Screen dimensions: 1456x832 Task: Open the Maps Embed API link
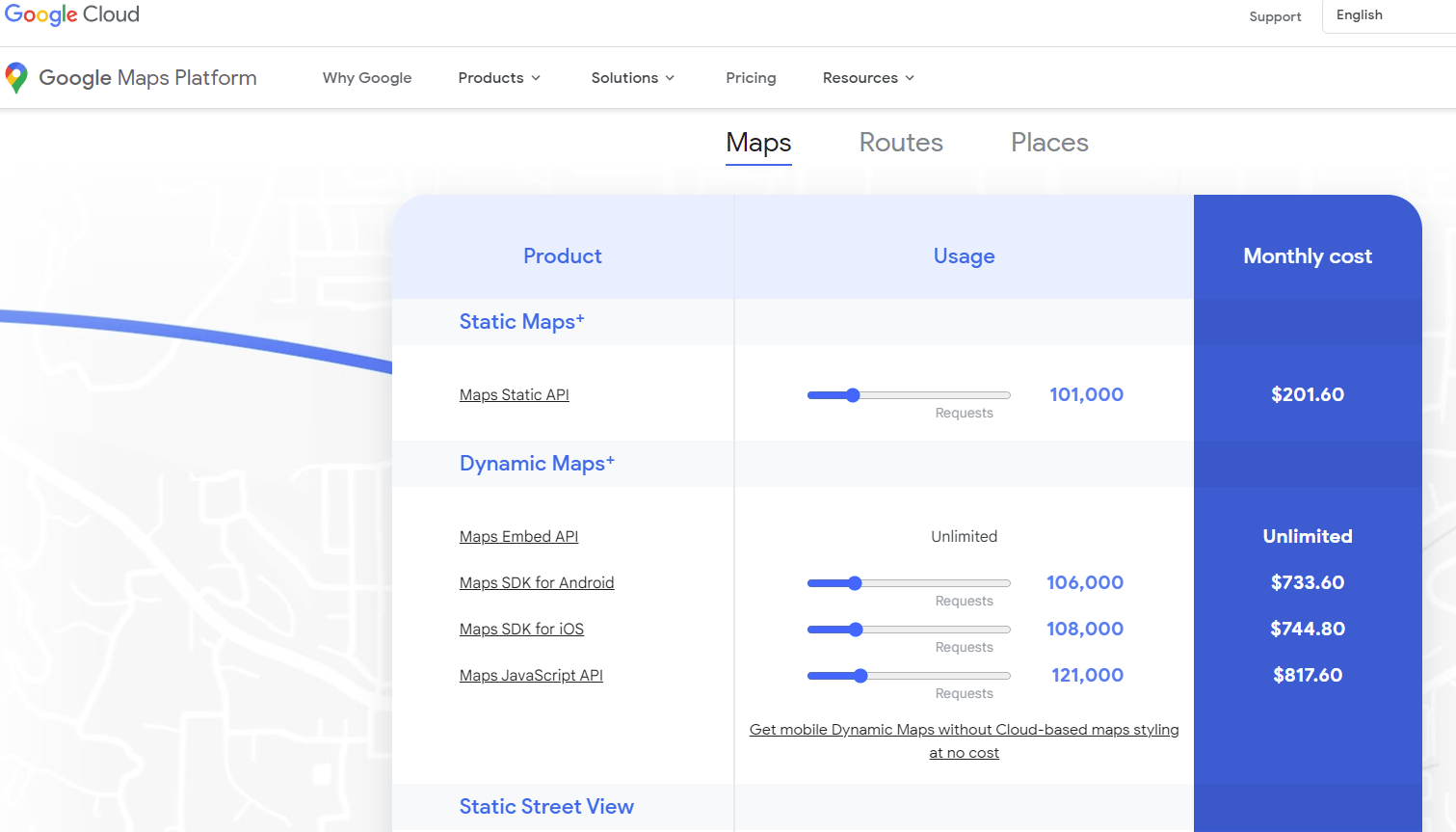coord(518,536)
